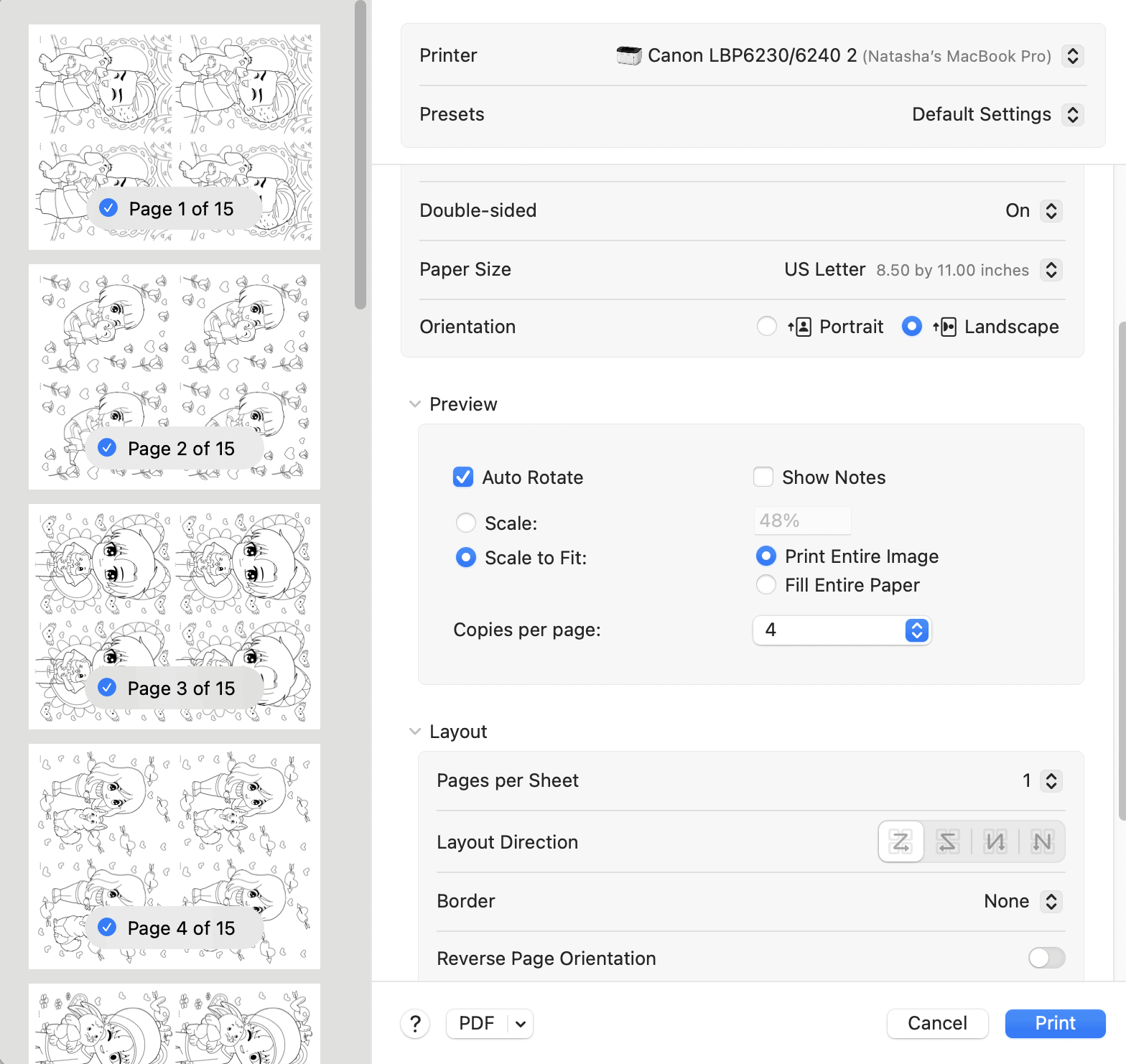Viewport: 1126px width, 1064px height.
Task: Collapse the Layout section
Action: pos(415,732)
